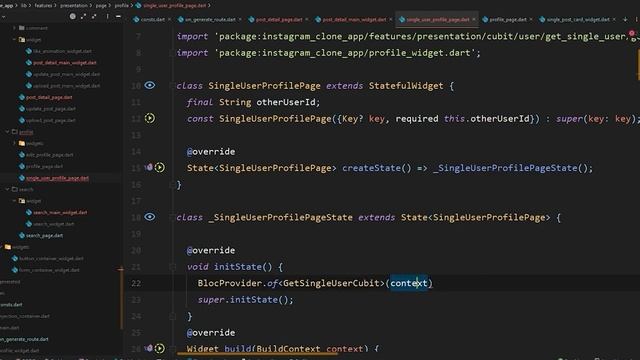Toggle code fold on initState method line 21

tap(172, 267)
